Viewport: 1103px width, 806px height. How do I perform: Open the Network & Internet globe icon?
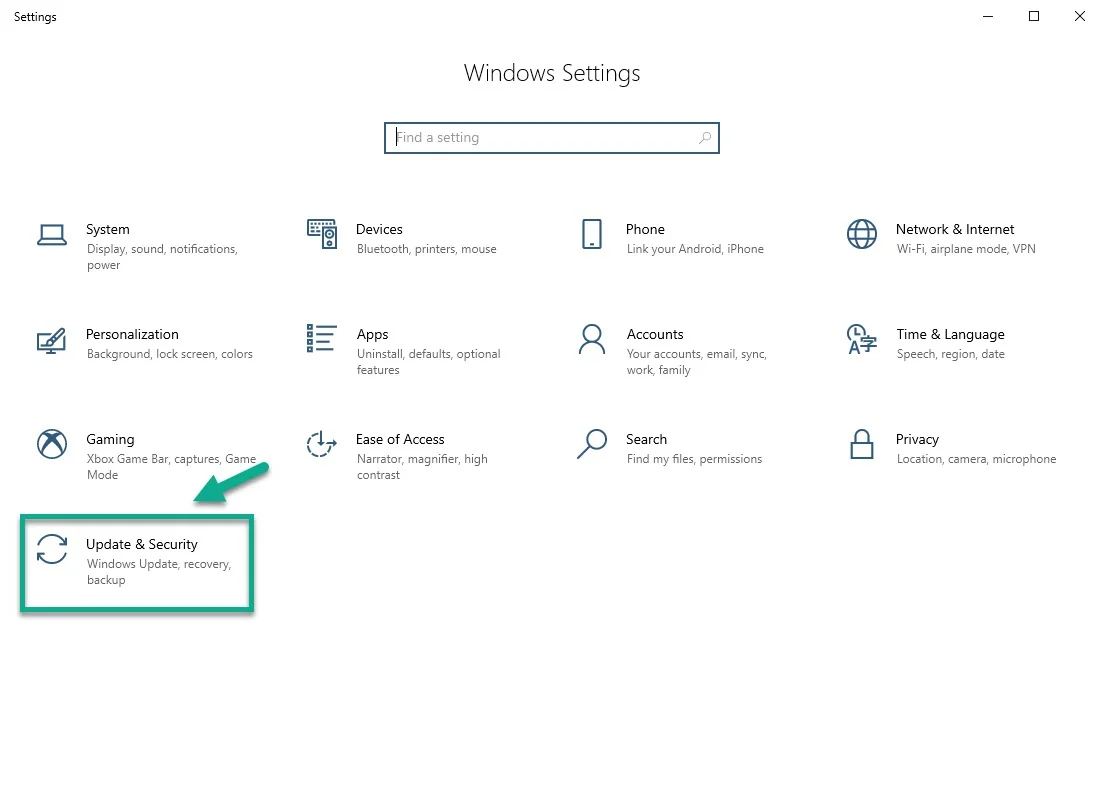pyautogui.click(x=862, y=234)
